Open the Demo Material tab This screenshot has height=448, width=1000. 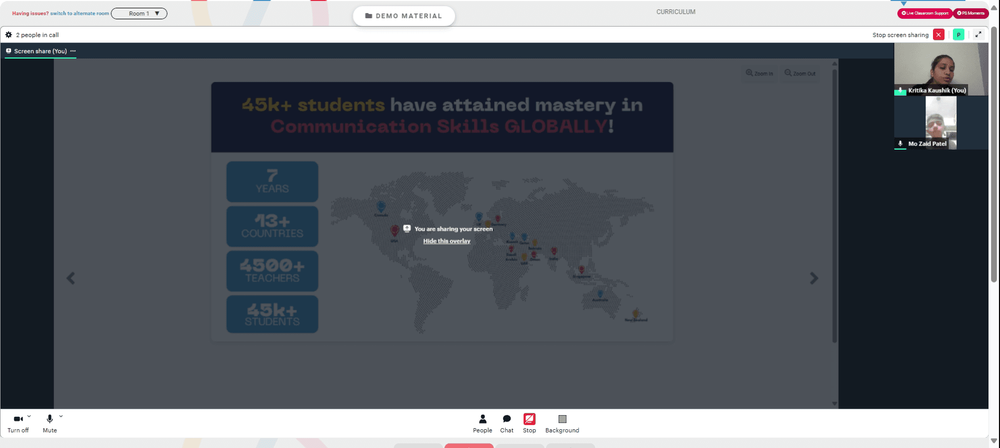404,16
